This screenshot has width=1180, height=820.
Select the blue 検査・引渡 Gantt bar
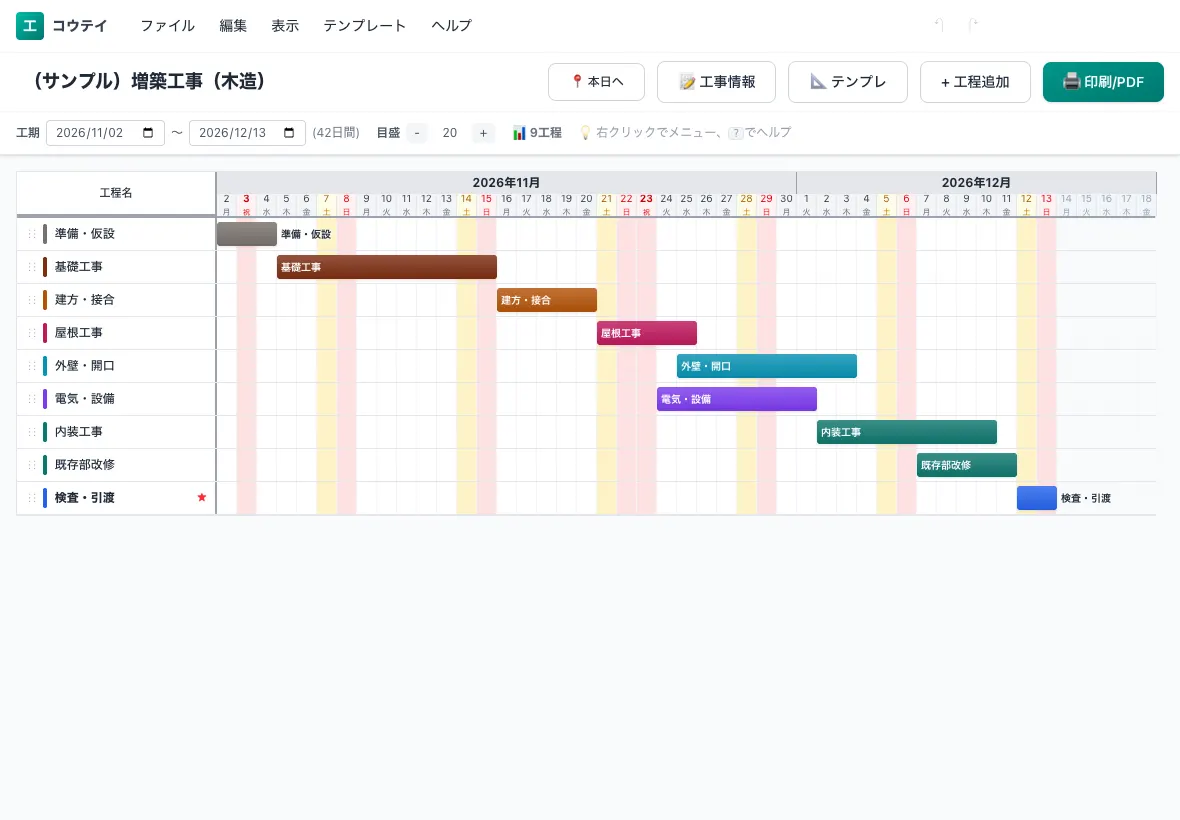(1037, 498)
